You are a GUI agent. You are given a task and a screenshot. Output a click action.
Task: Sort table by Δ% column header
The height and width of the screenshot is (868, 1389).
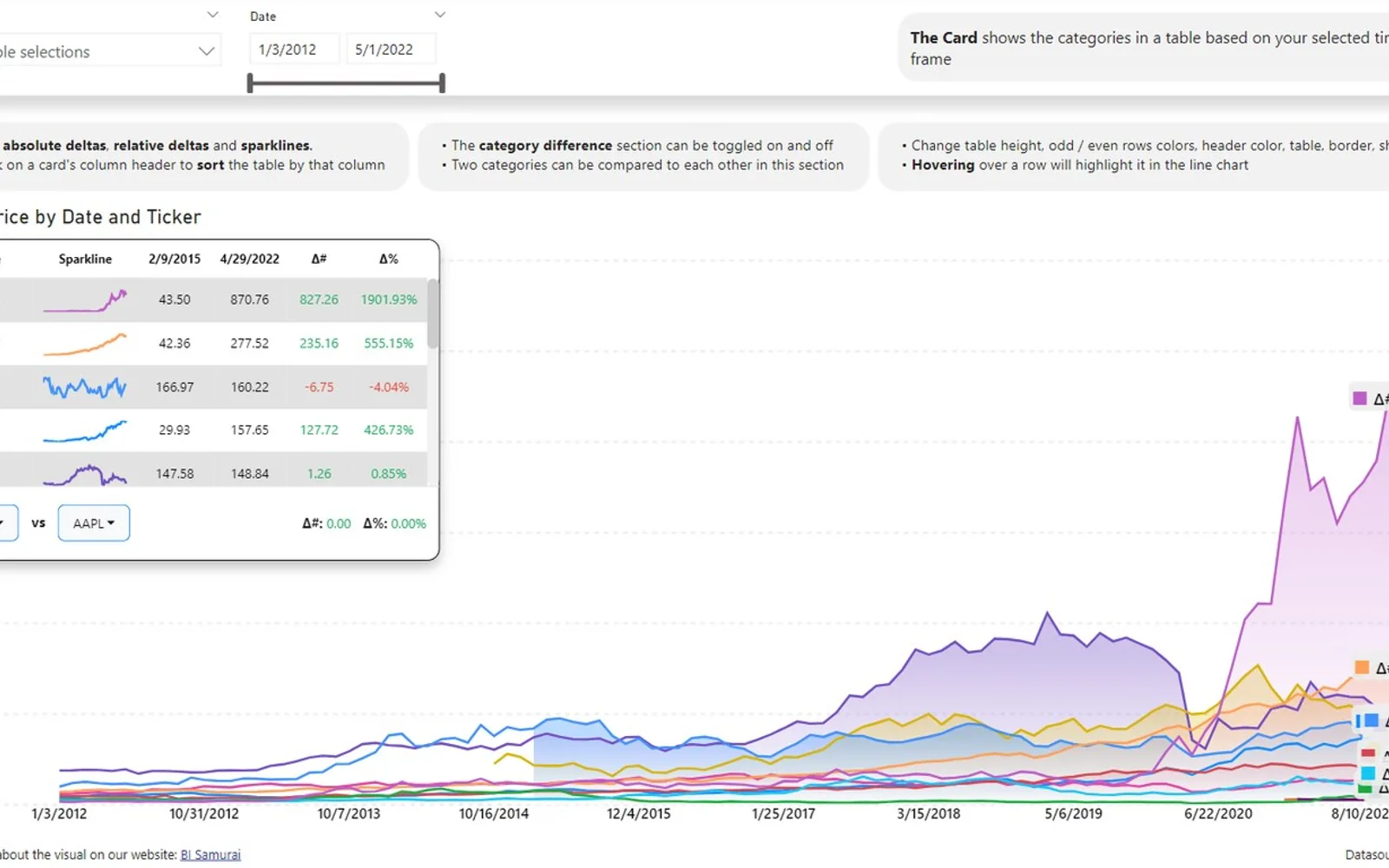point(389,259)
